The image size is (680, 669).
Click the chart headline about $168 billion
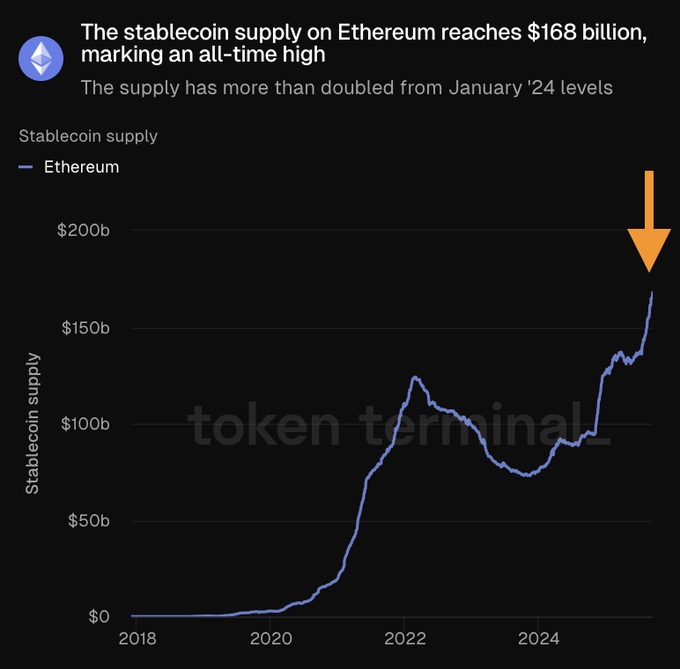pos(363,43)
